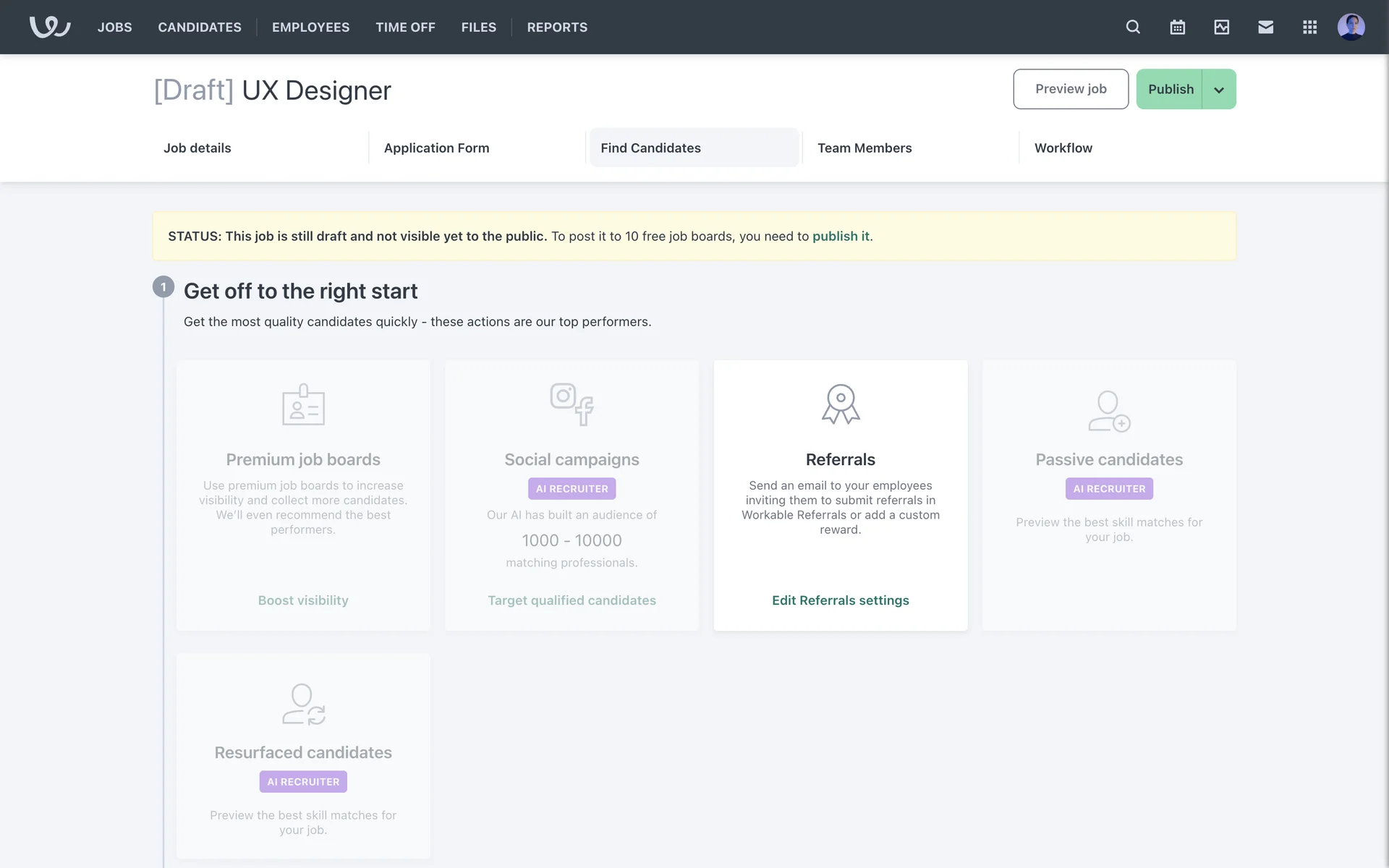Click the Workable logo icon

[x=49, y=27]
